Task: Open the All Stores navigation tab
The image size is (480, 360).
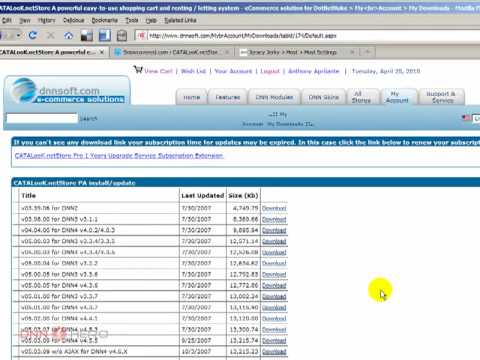Action: coord(362,97)
